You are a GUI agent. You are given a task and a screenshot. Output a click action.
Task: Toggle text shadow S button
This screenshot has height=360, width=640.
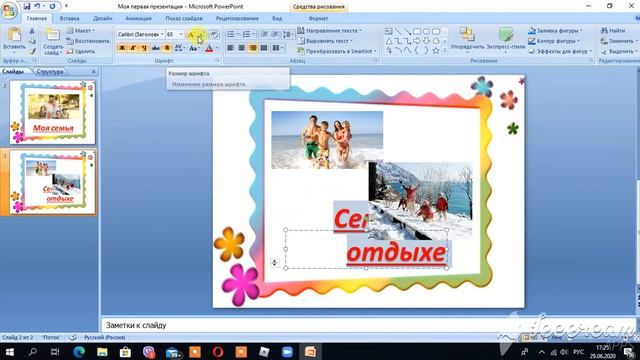(167, 48)
